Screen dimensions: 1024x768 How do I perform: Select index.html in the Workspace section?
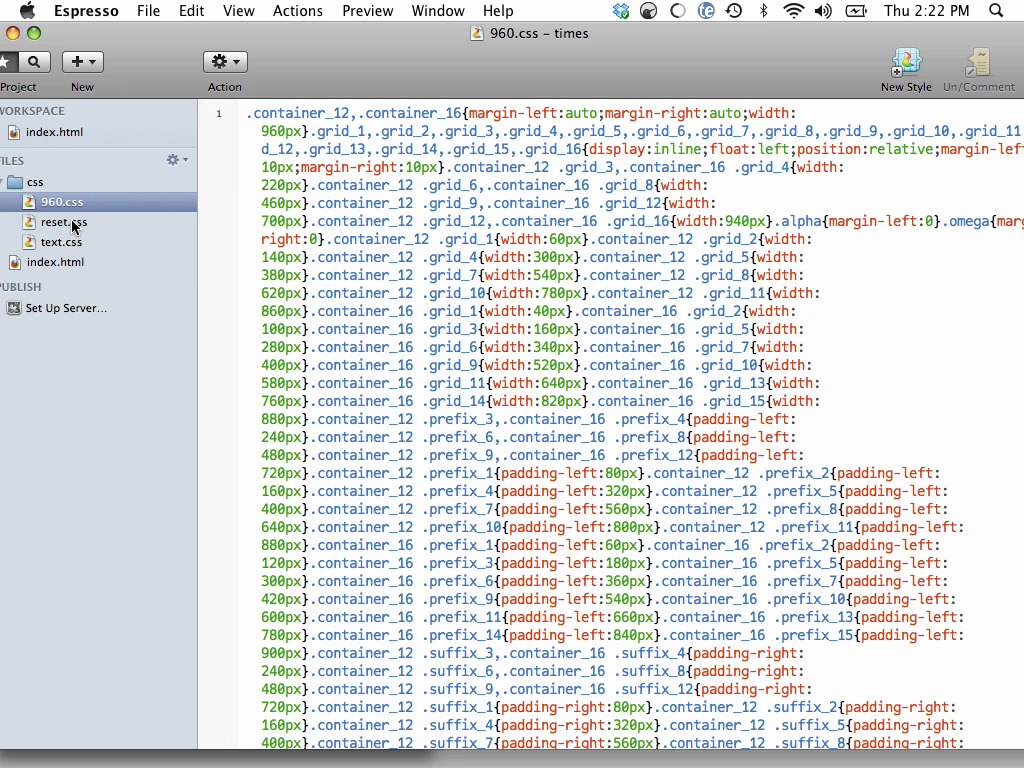tap(54, 132)
